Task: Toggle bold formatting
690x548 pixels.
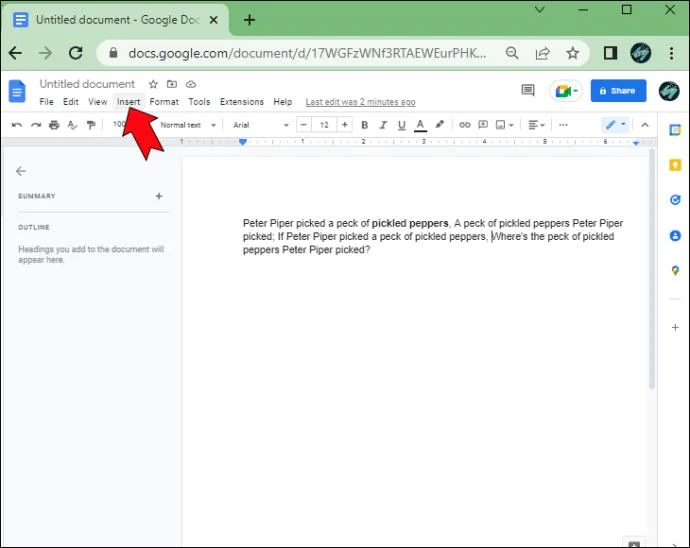Action: (x=364, y=125)
